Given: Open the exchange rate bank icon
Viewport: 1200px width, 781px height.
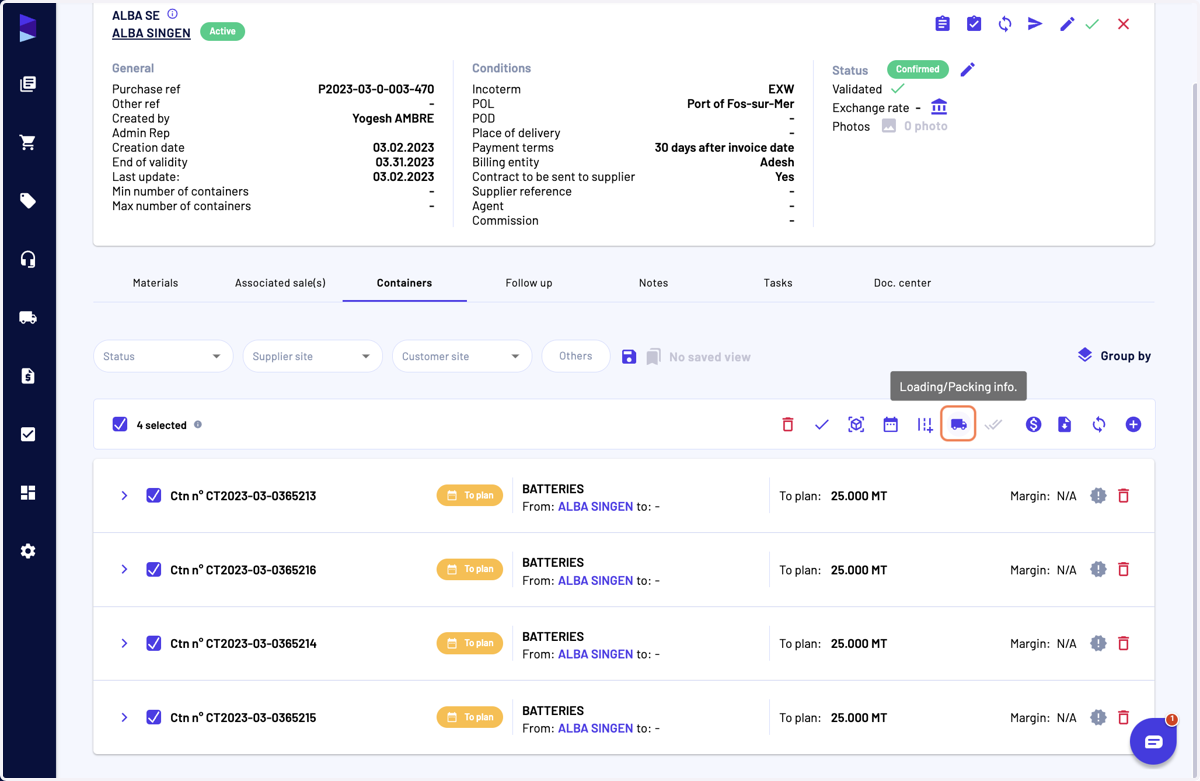Looking at the screenshot, I should [x=938, y=107].
